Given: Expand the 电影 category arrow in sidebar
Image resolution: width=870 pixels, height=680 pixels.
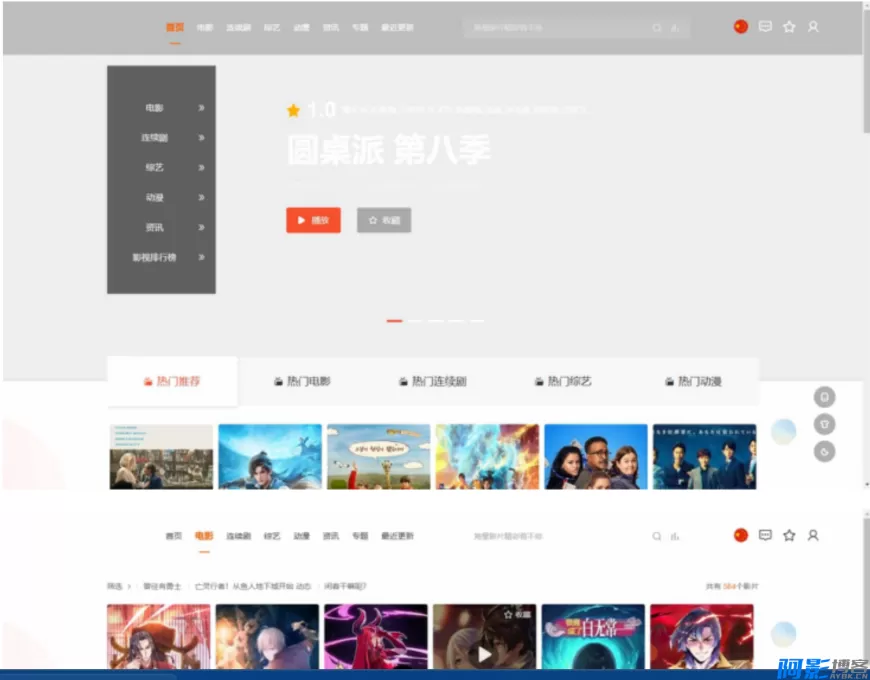Looking at the screenshot, I should pos(201,107).
